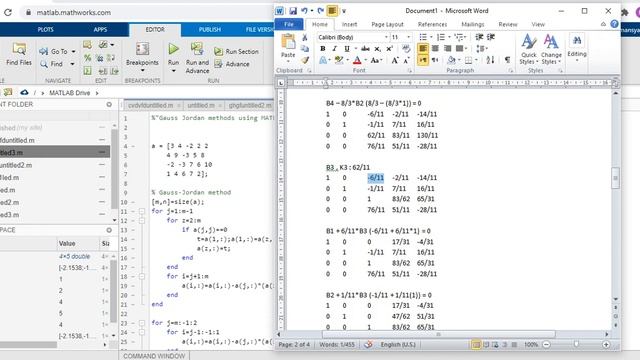
Task: Click the Undo arrow in Word
Action: [x=304, y=11]
